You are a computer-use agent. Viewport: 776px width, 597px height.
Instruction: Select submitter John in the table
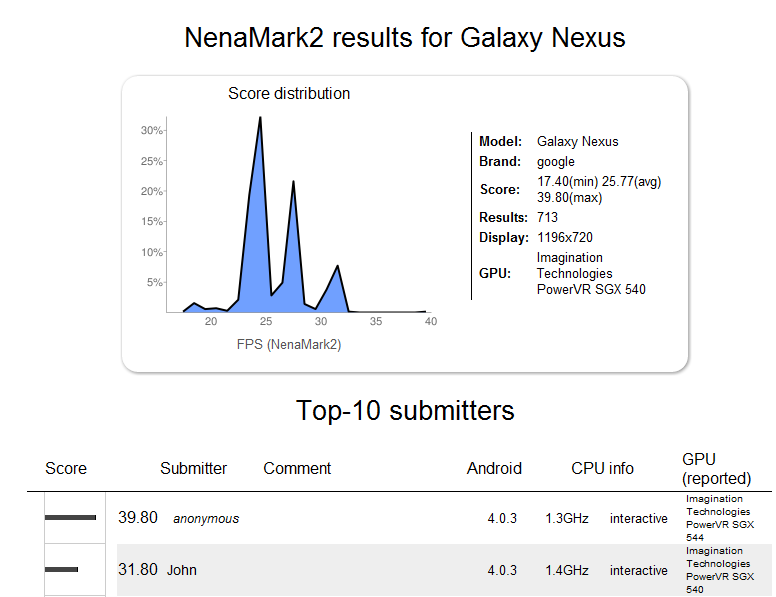pyautogui.click(x=182, y=570)
